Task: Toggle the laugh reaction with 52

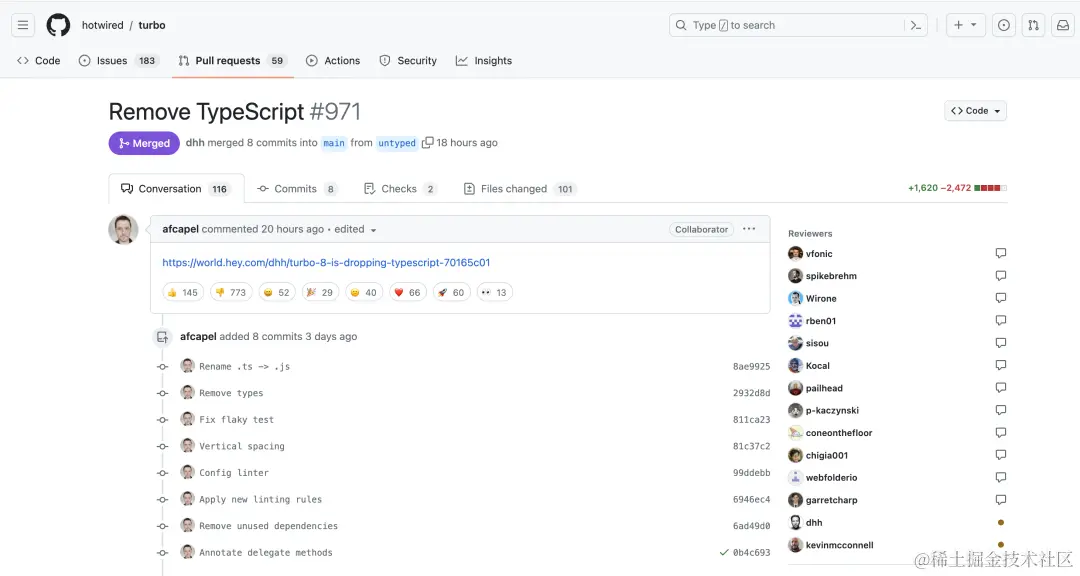Action: coord(276,292)
